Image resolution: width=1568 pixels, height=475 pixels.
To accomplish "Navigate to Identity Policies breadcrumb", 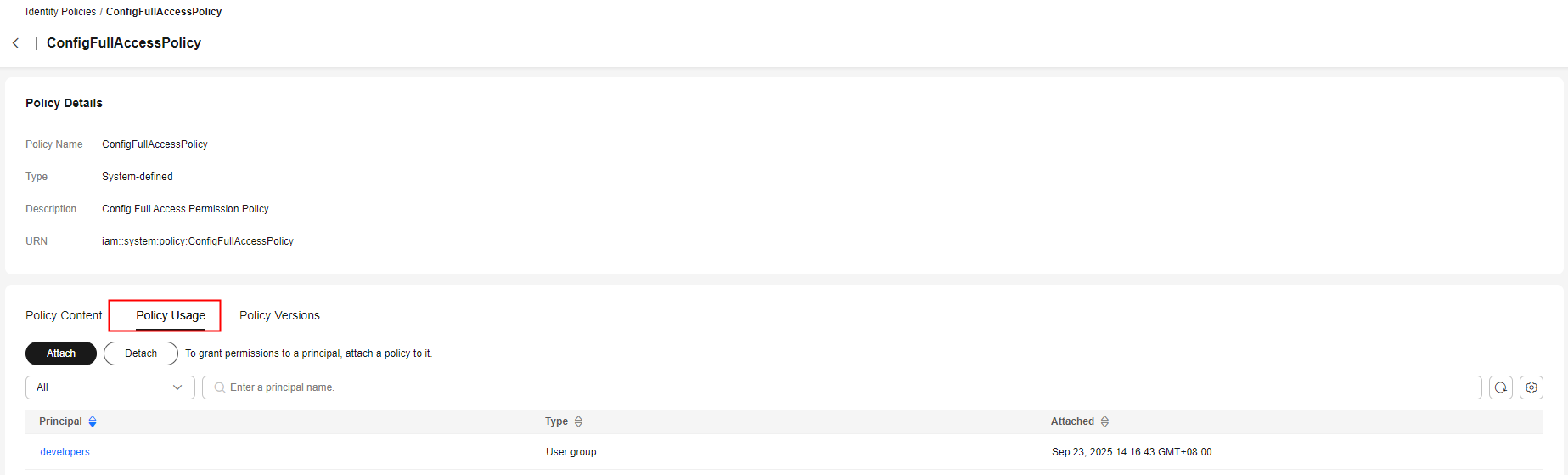I will pos(60,12).
